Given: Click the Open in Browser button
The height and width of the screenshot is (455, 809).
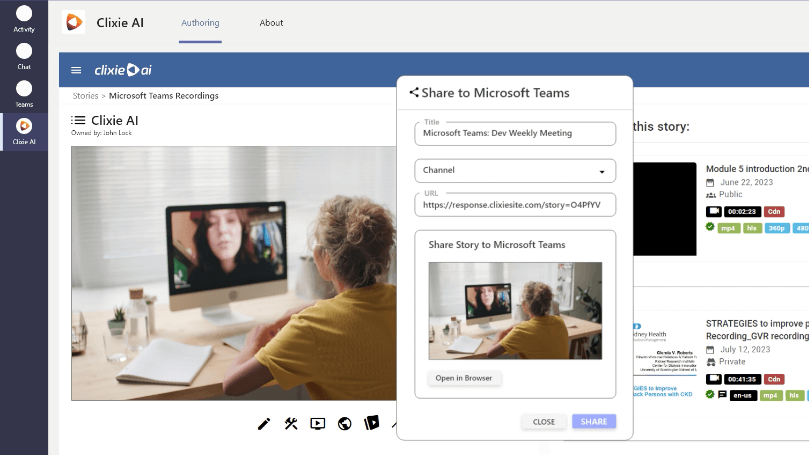Looking at the screenshot, I should 464,378.
